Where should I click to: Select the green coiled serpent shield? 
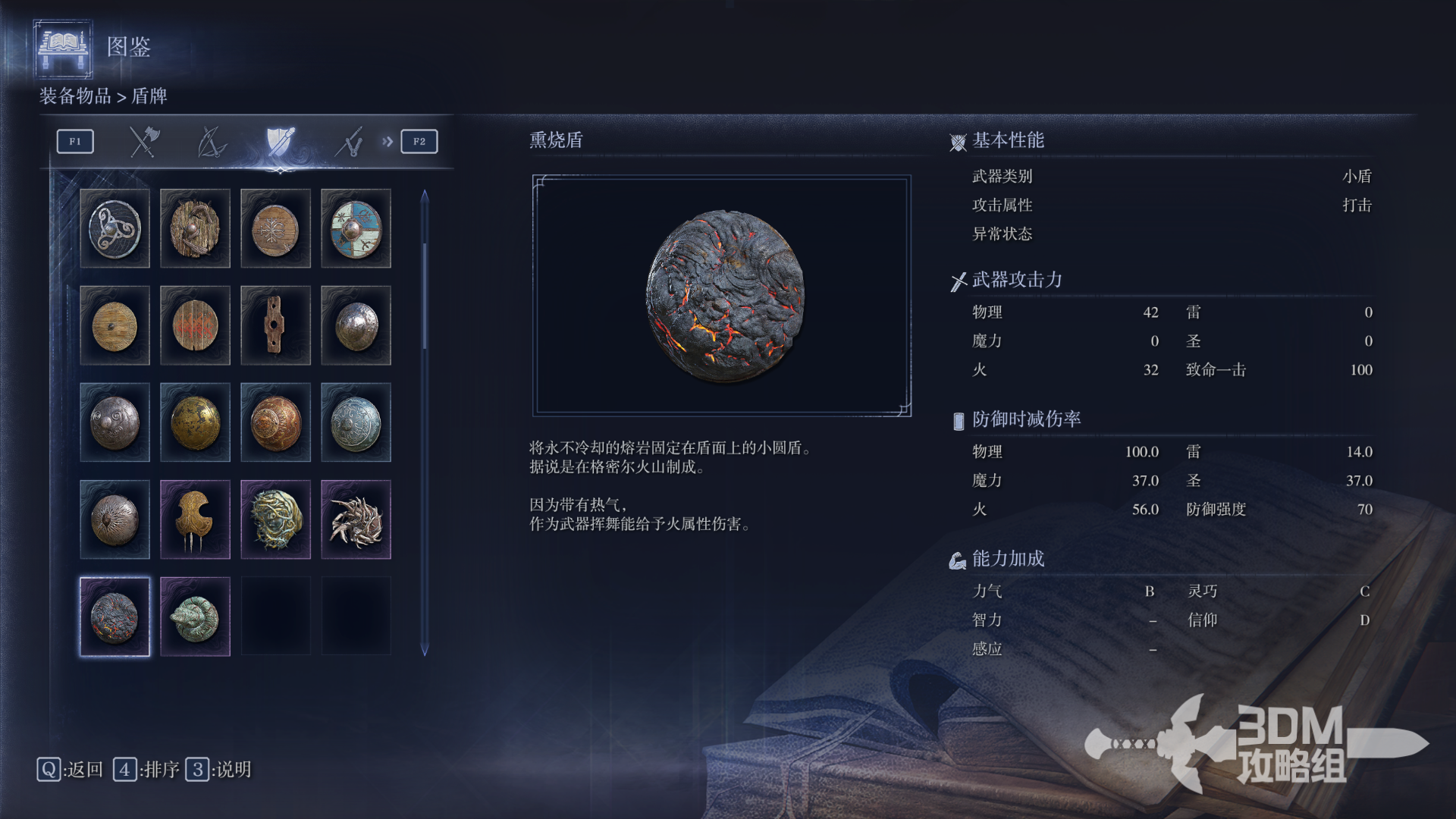point(195,617)
